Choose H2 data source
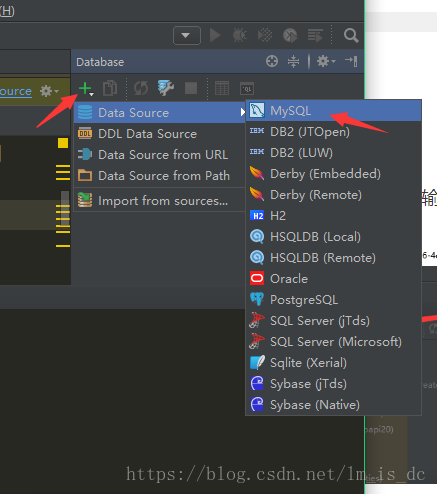Screen dimensions: 437x494 click(x=334, y=216)
